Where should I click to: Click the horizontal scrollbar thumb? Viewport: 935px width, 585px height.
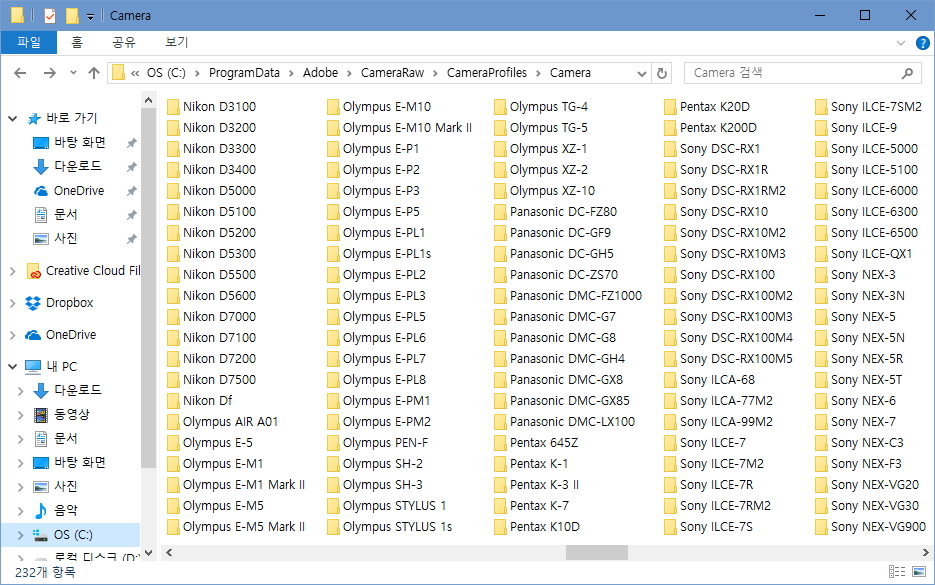coord(596,553)
